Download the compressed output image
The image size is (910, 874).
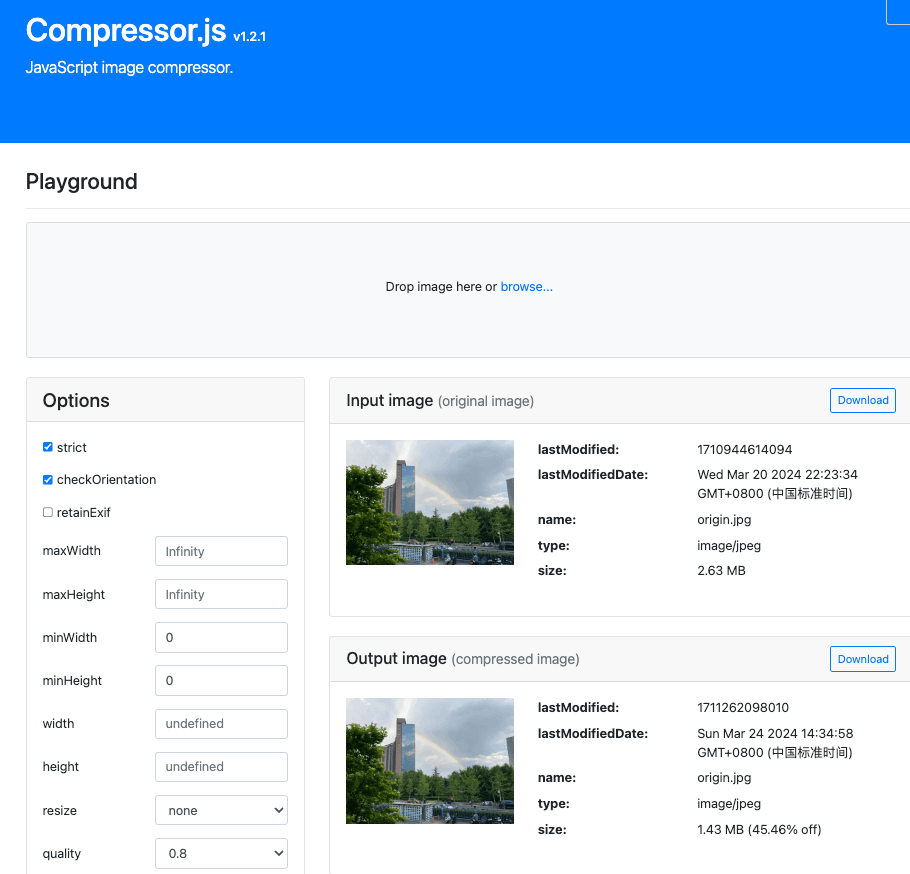coord(862,659)
